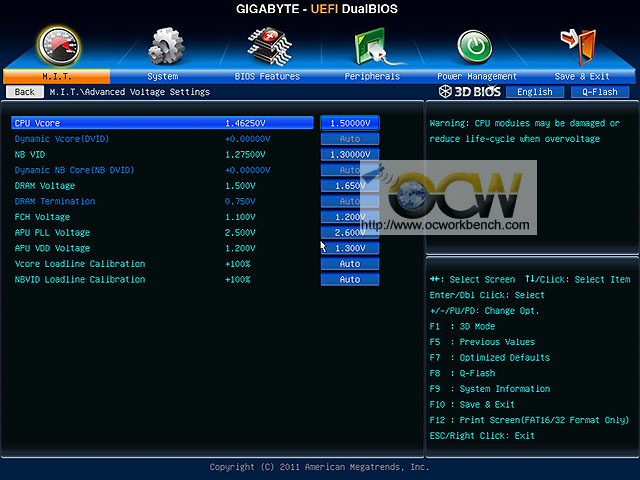Select the CPU Vcore row
Viewport: 640px width, 480px height.
(x=162, y=123)
